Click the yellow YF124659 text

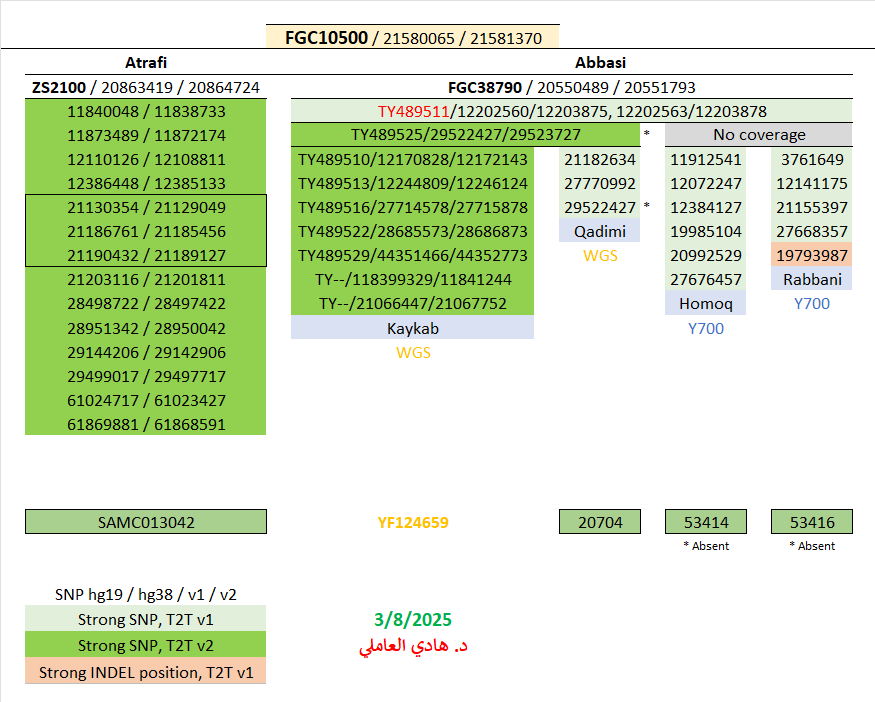coord(412,522)
